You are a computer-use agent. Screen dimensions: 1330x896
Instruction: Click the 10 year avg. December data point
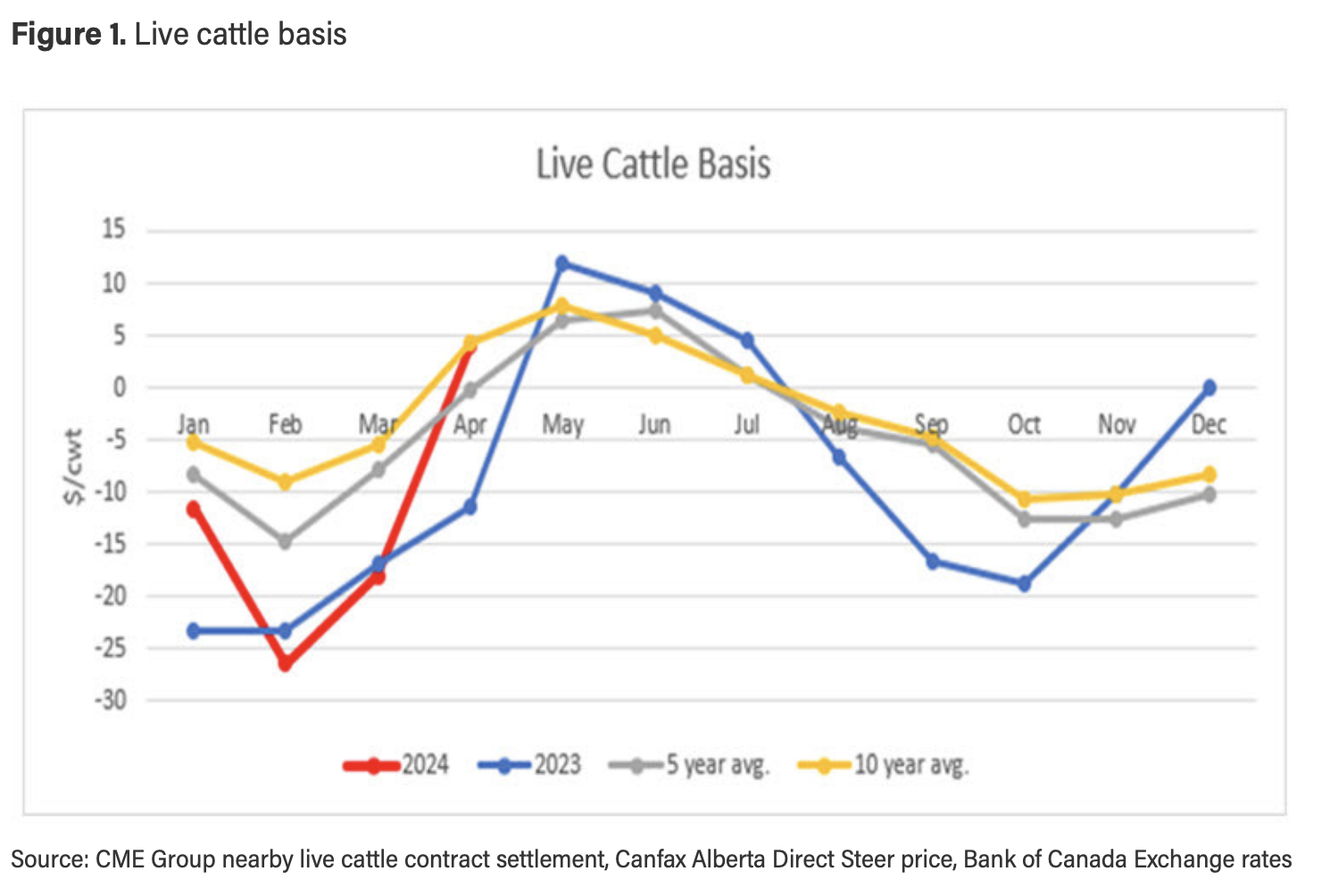[1209, 474]
